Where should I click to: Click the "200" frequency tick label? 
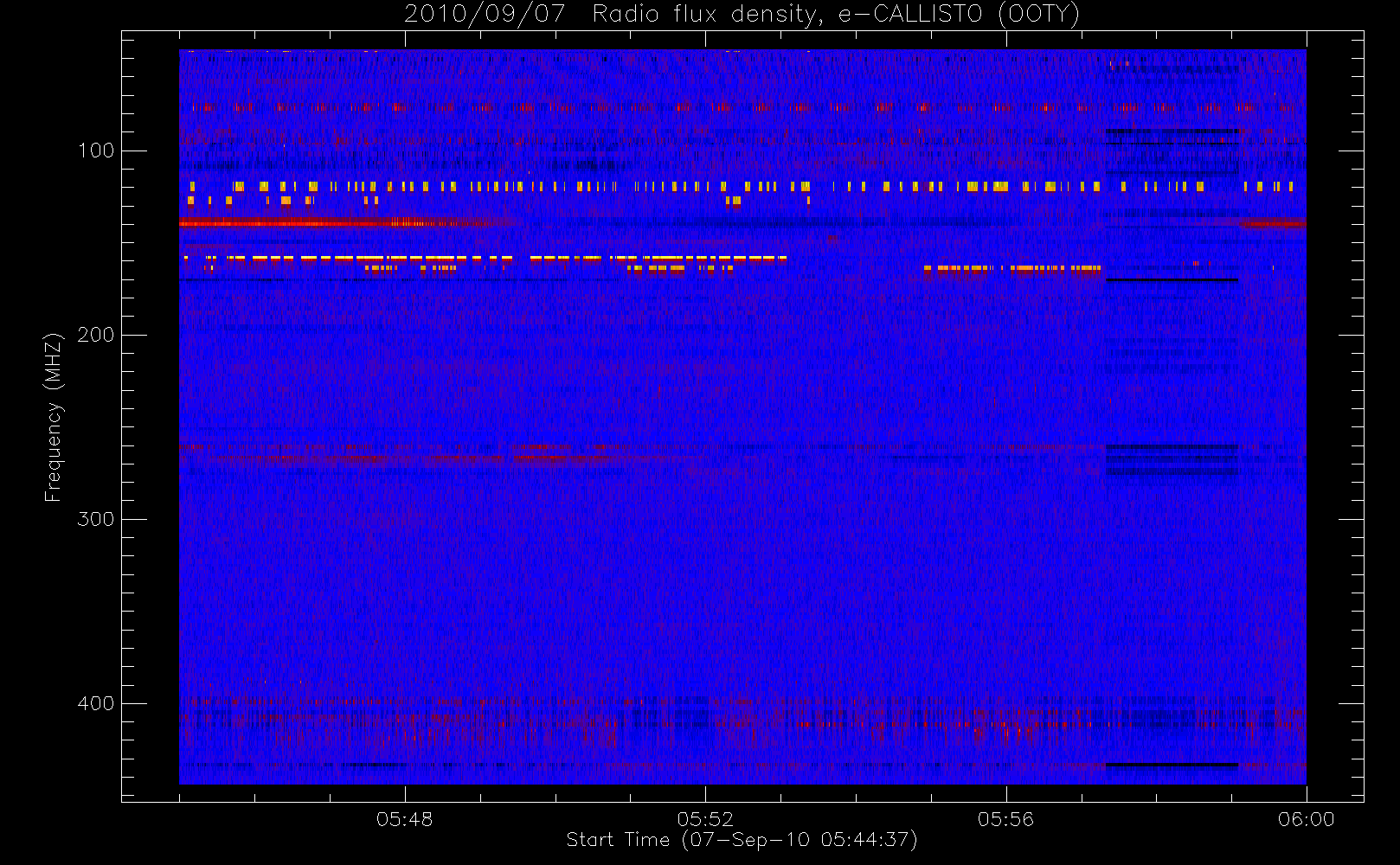[x=96, y=335]
